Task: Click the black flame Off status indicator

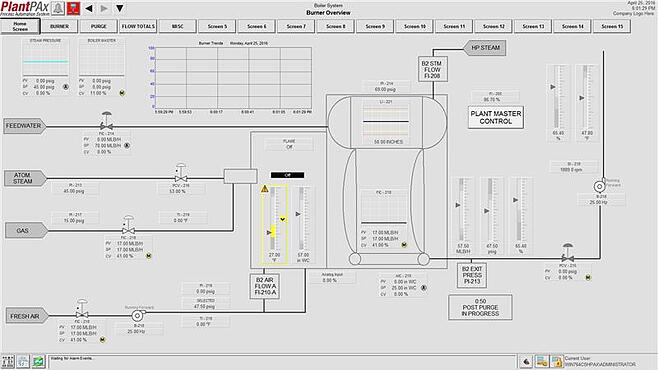Action: click(x=287, y=175)
